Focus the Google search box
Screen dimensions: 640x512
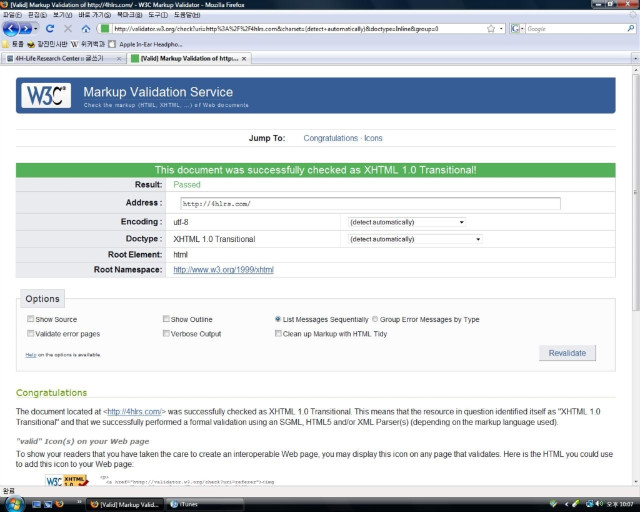576,29
